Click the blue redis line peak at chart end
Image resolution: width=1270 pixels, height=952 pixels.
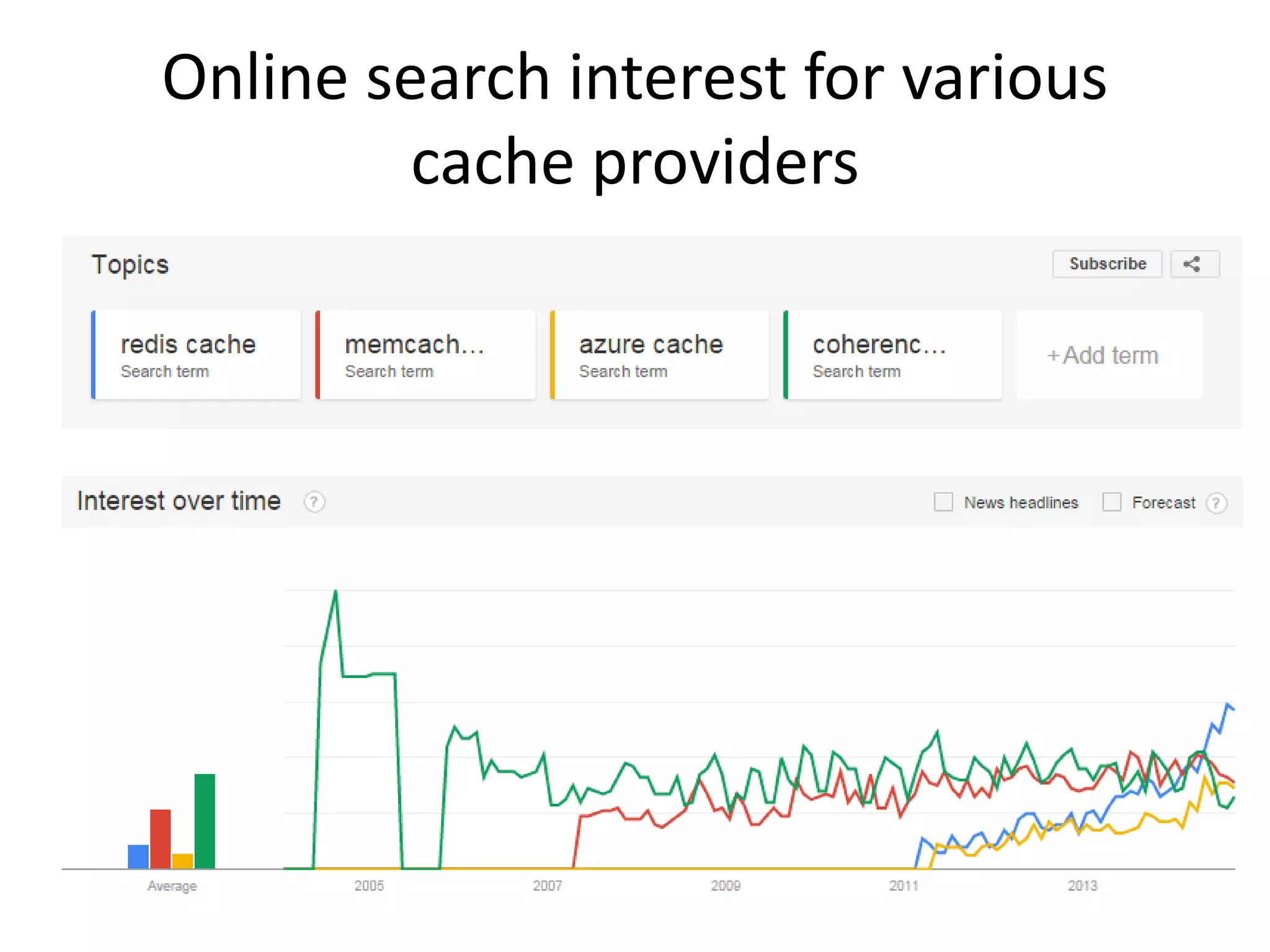point(1228,705)
